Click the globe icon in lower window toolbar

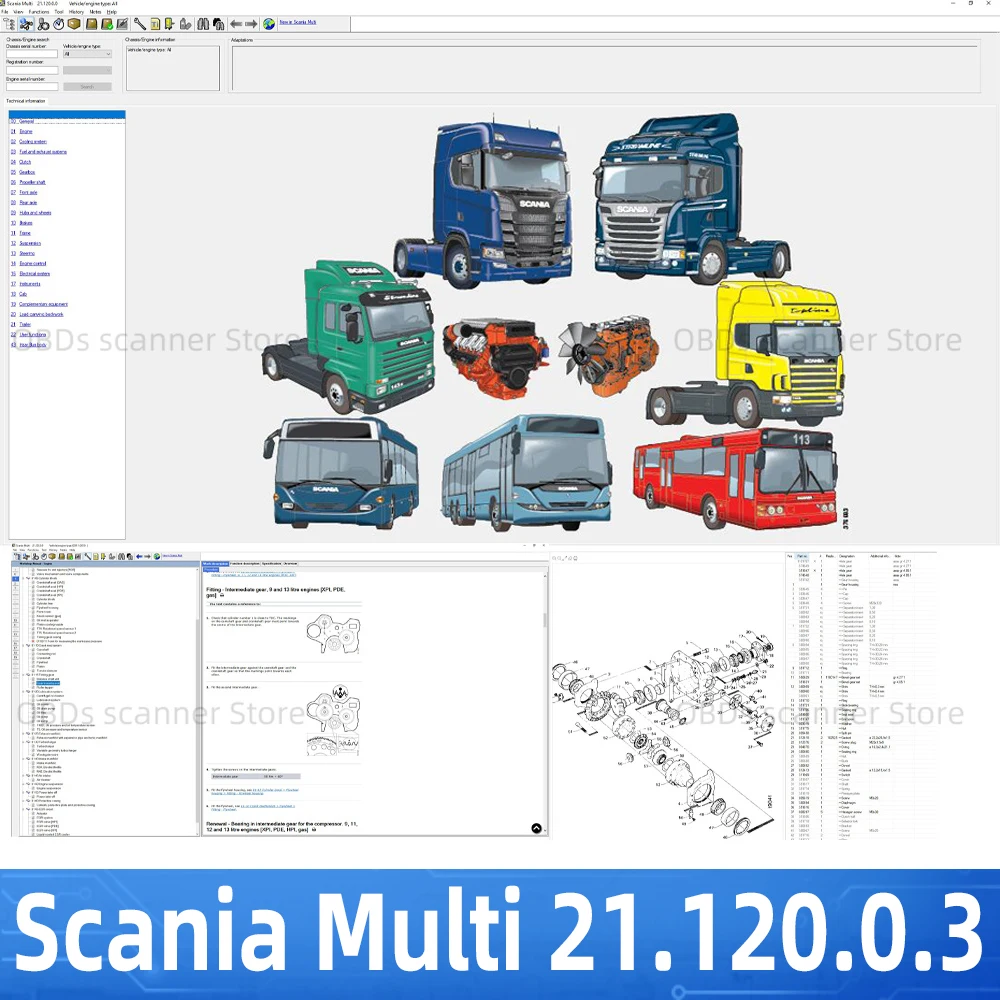coord(157,556)
